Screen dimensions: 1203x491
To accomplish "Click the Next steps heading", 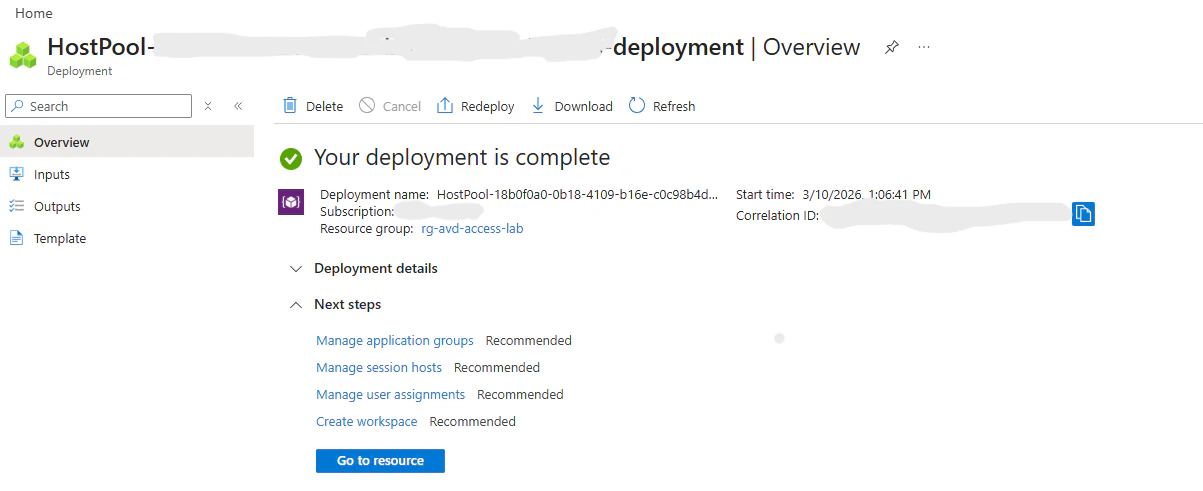I will [347, 304].
